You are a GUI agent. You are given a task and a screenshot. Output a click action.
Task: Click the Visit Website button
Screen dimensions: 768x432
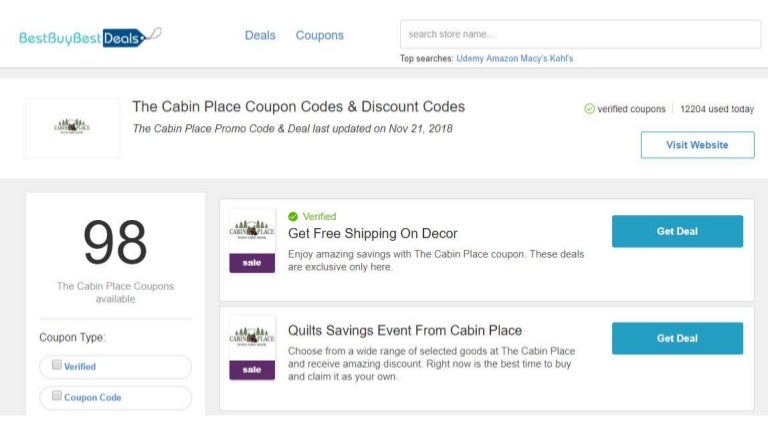click(x=697, y=145)
